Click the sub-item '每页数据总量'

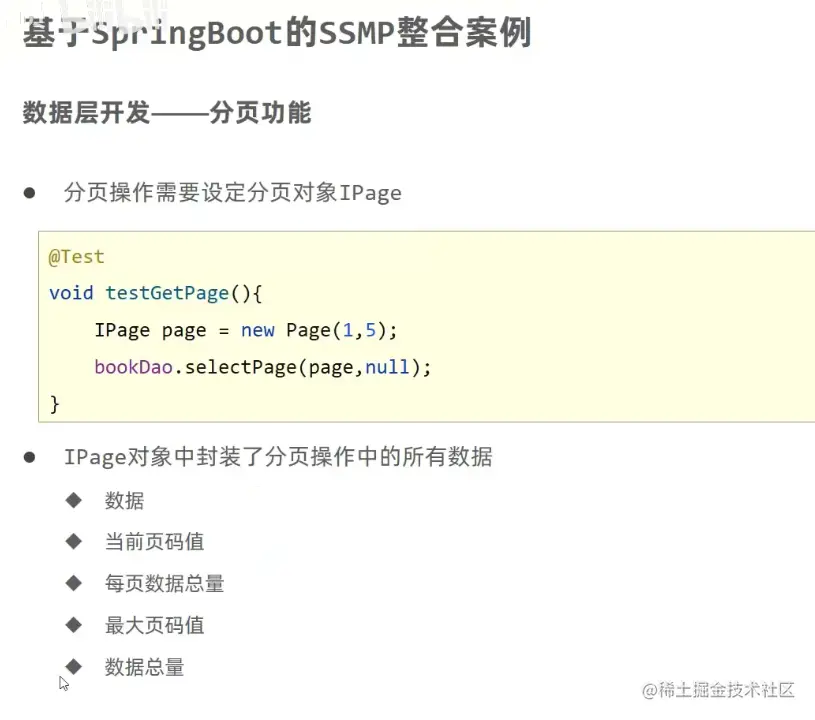pos(164,583)
